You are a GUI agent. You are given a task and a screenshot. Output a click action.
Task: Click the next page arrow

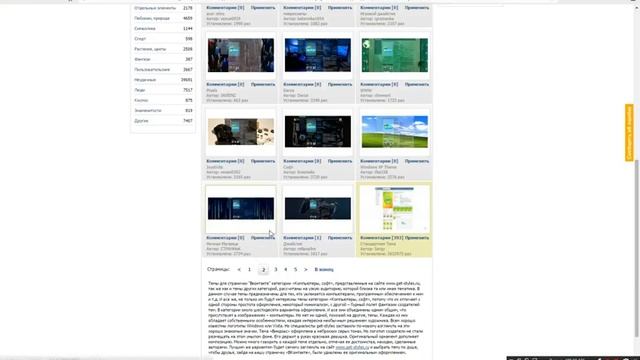point(306,269)
